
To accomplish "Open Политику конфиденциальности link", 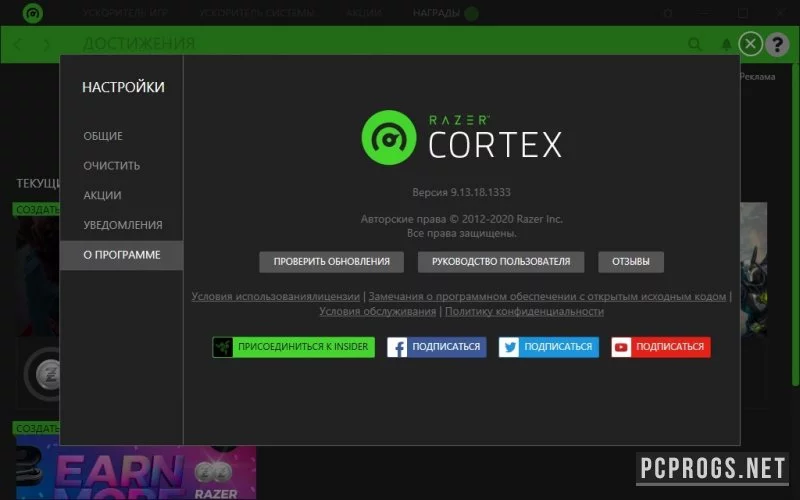I will [x=524, y=311].
